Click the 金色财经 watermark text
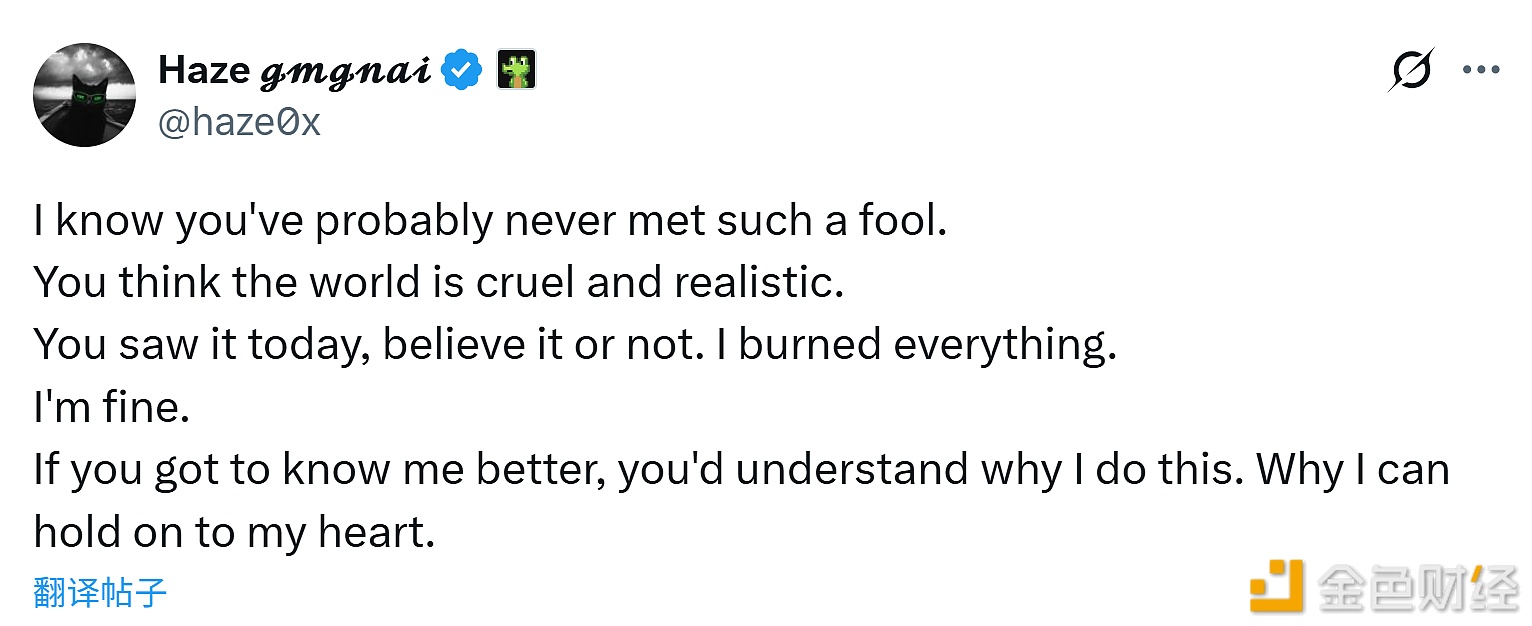This screenshot has height=626, width=1532. pos(1418,586)
